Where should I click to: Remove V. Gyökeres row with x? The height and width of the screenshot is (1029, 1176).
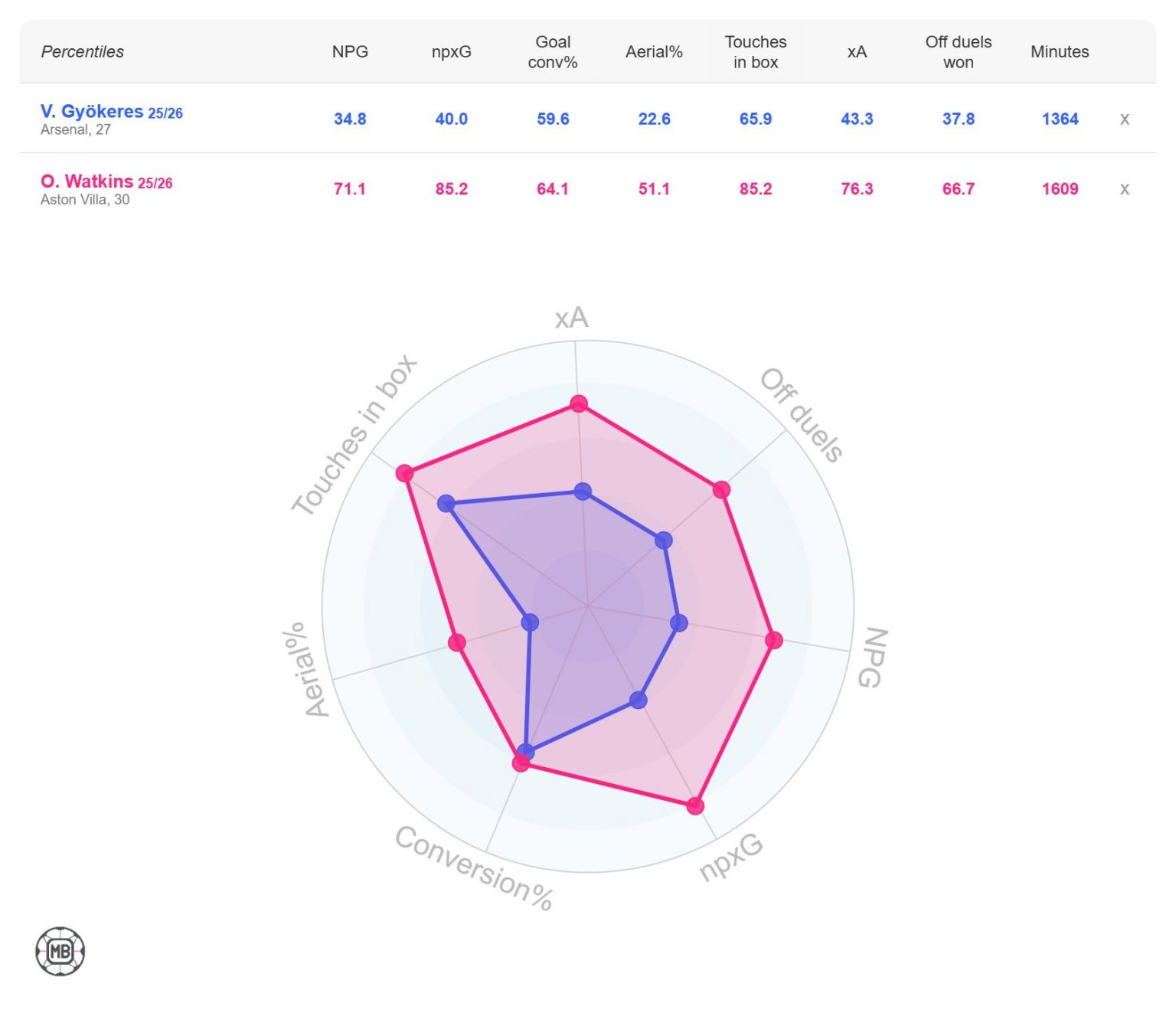1124,119
